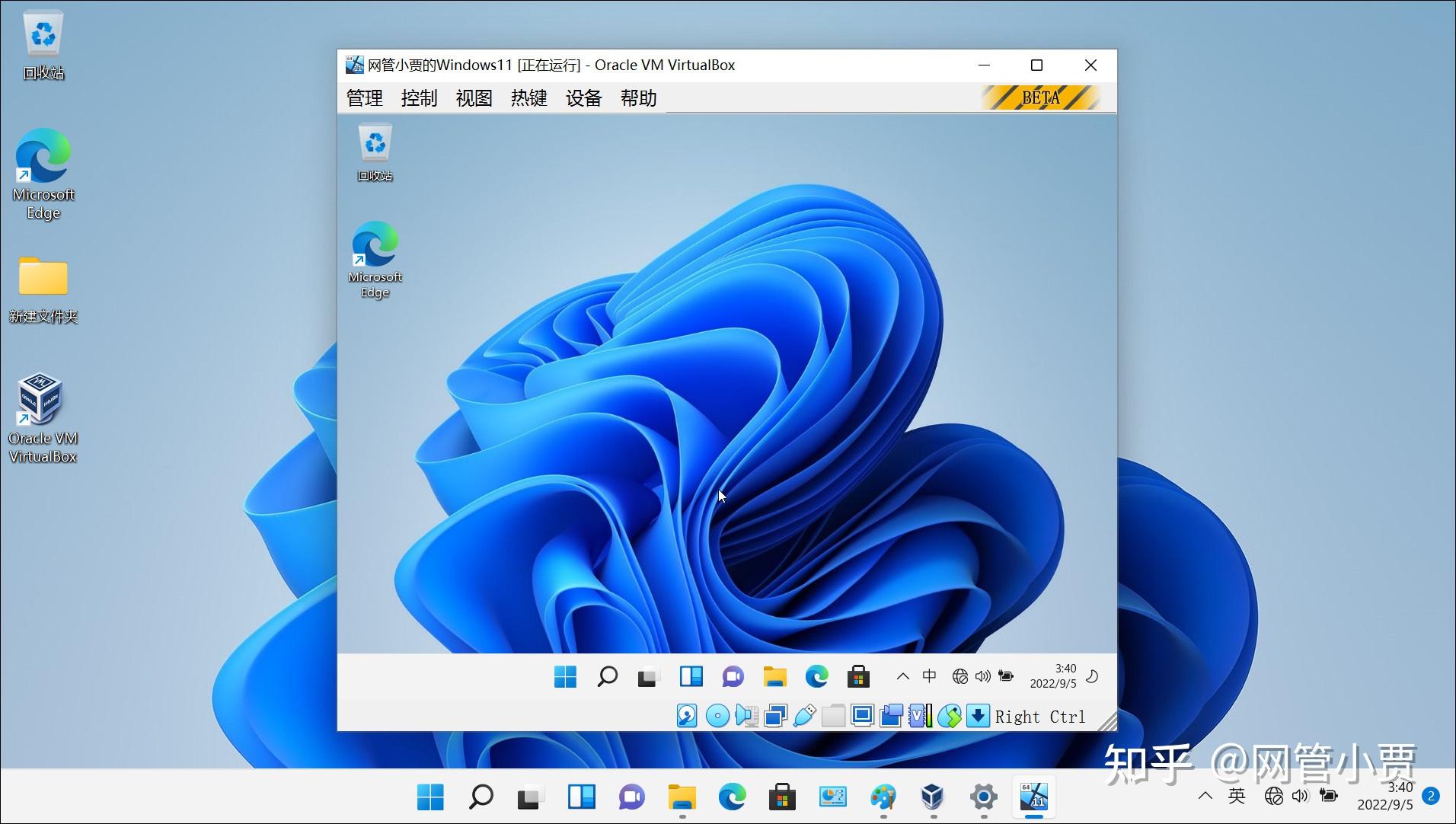The image size is (1456, 824).
Task: Open the host Start menu
Action: pyautogui.click(x=430, y=797)
